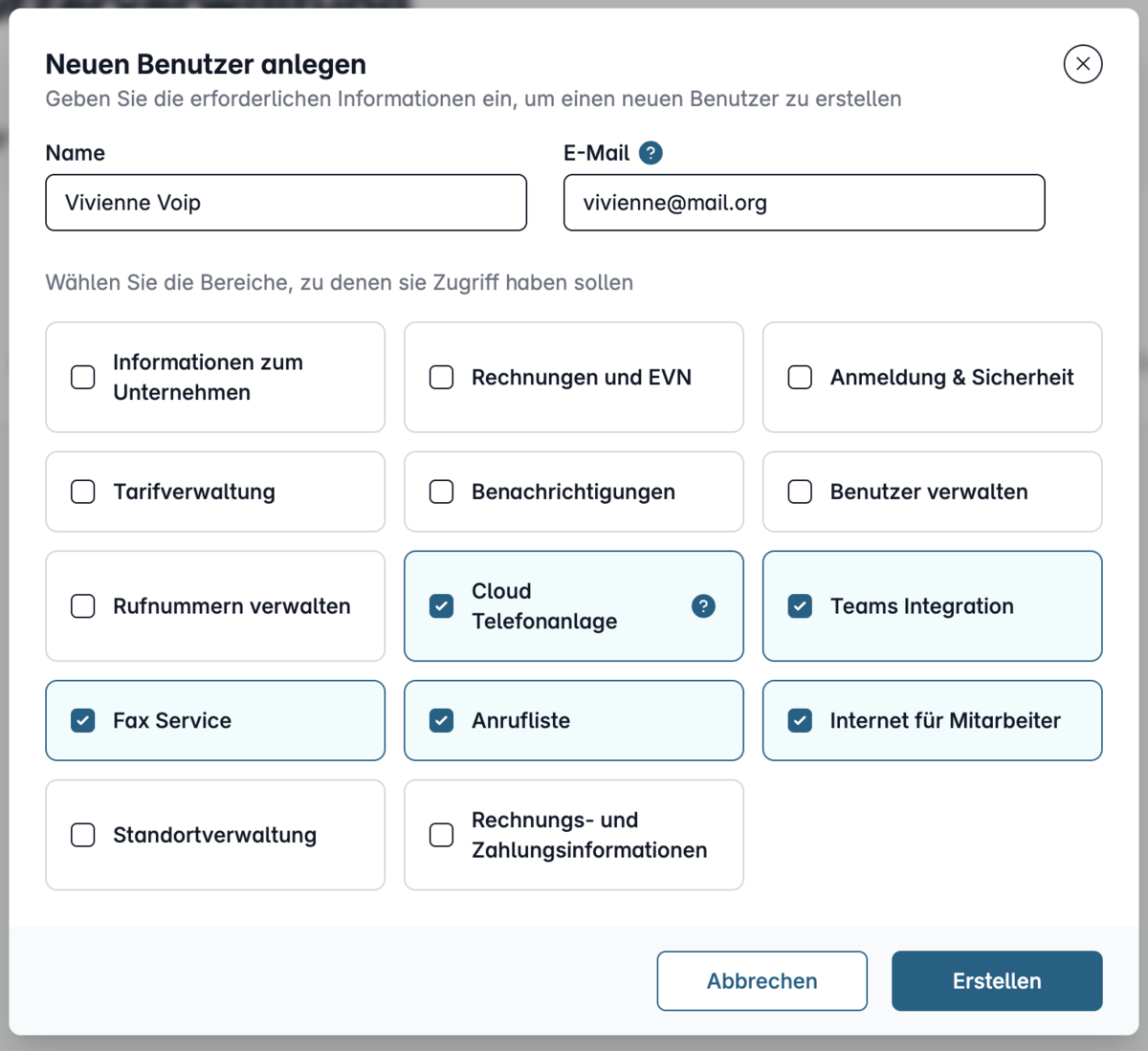Select the Tarifverwaltung access checkbox
Viewport: 1148px width, 1051px height.
pos(83,492)
